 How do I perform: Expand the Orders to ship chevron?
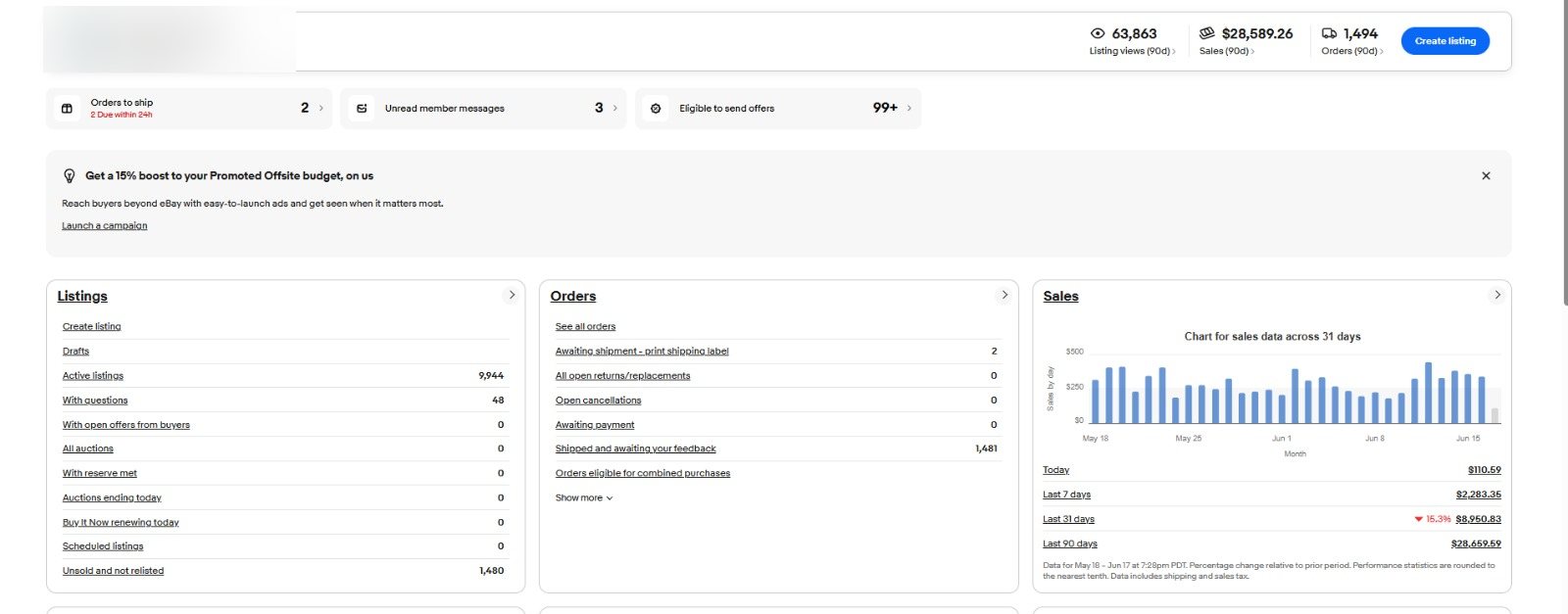(x=320, y=109)
